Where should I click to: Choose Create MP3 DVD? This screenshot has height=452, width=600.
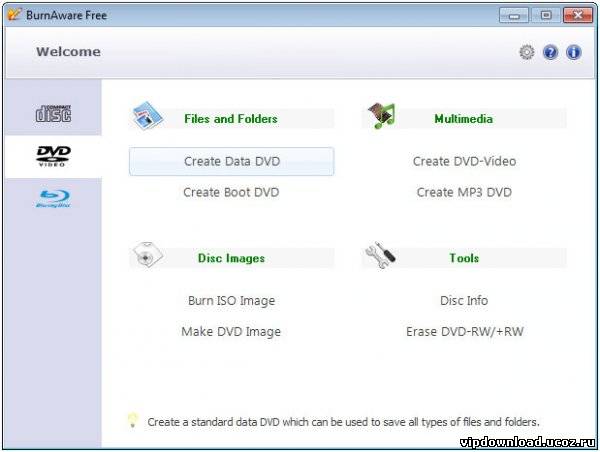point(464,193)
